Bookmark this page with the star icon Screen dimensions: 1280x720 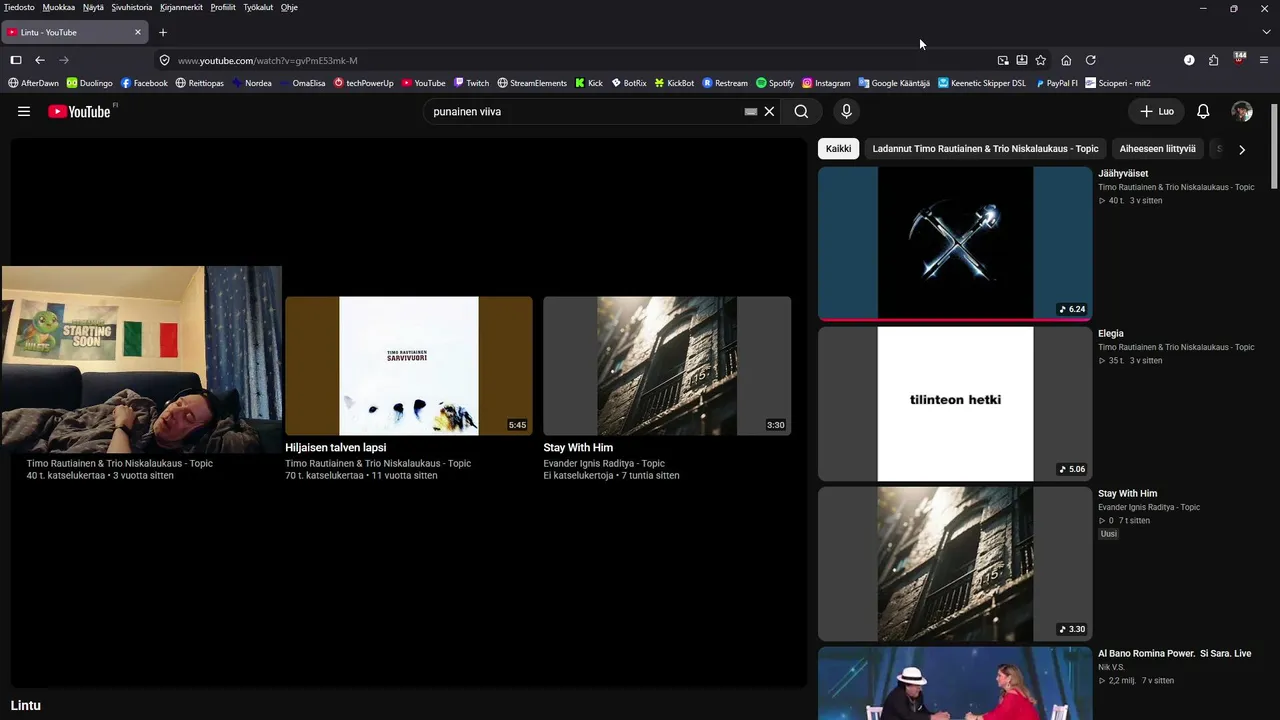[1040, 60]
